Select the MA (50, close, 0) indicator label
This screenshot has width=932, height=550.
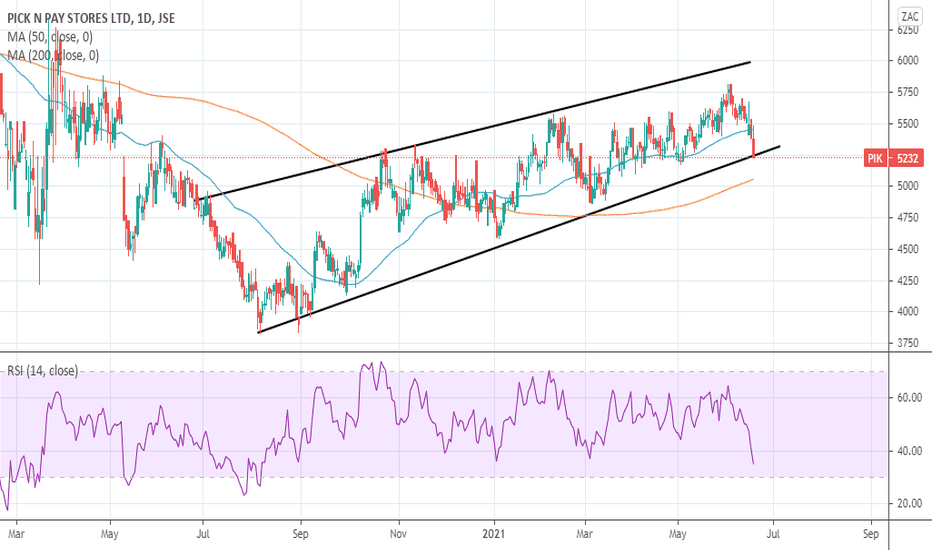(50, 37)
